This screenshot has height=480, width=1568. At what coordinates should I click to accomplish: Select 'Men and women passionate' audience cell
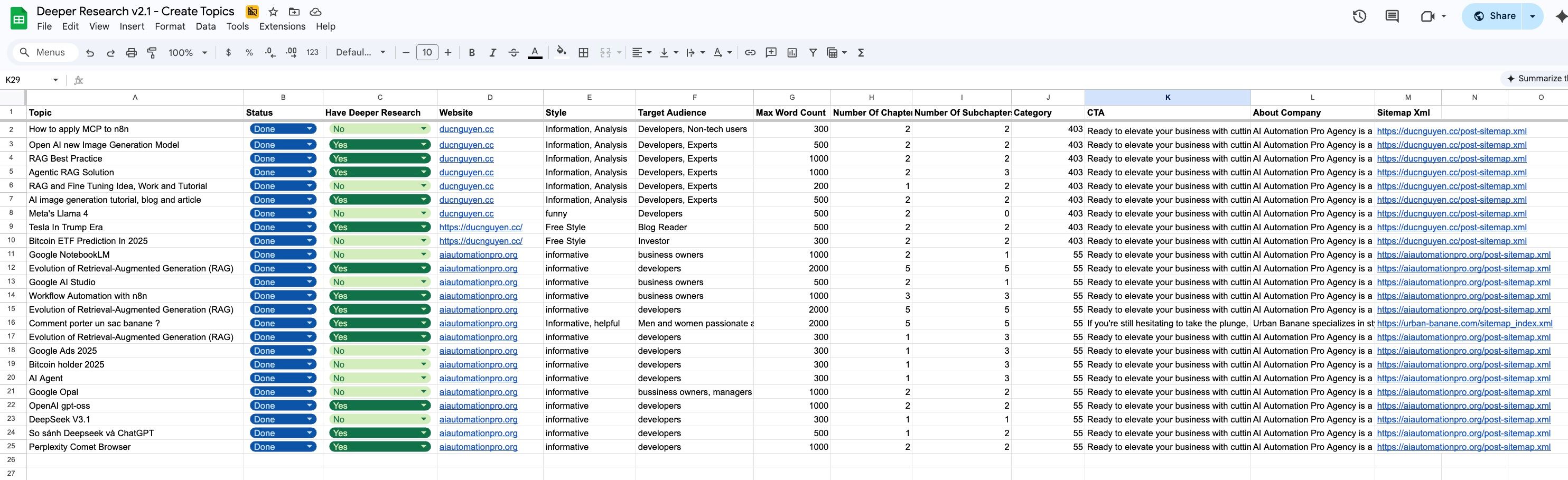pos(695,324)
